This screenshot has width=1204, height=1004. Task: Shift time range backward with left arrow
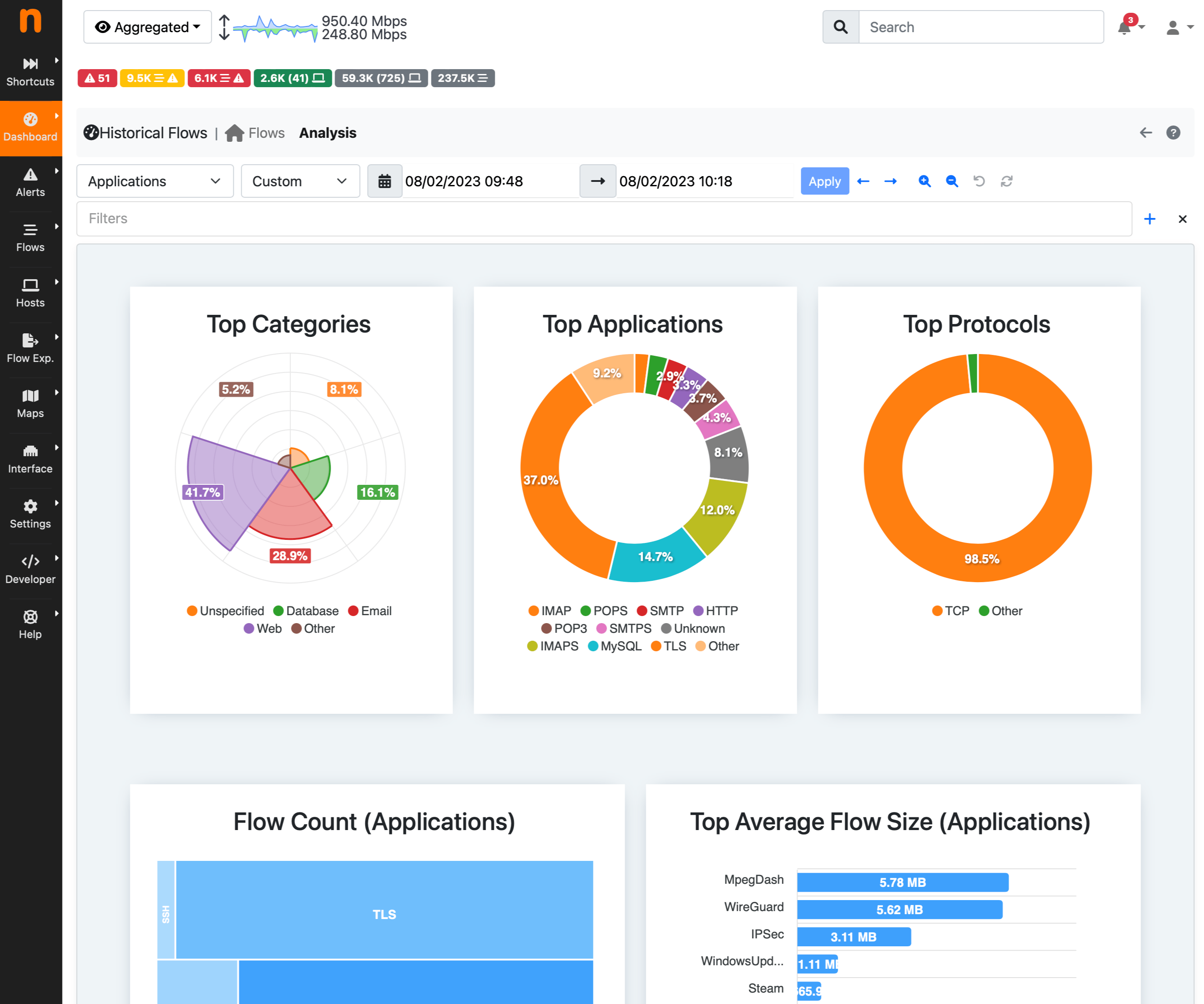click(863, 181)
